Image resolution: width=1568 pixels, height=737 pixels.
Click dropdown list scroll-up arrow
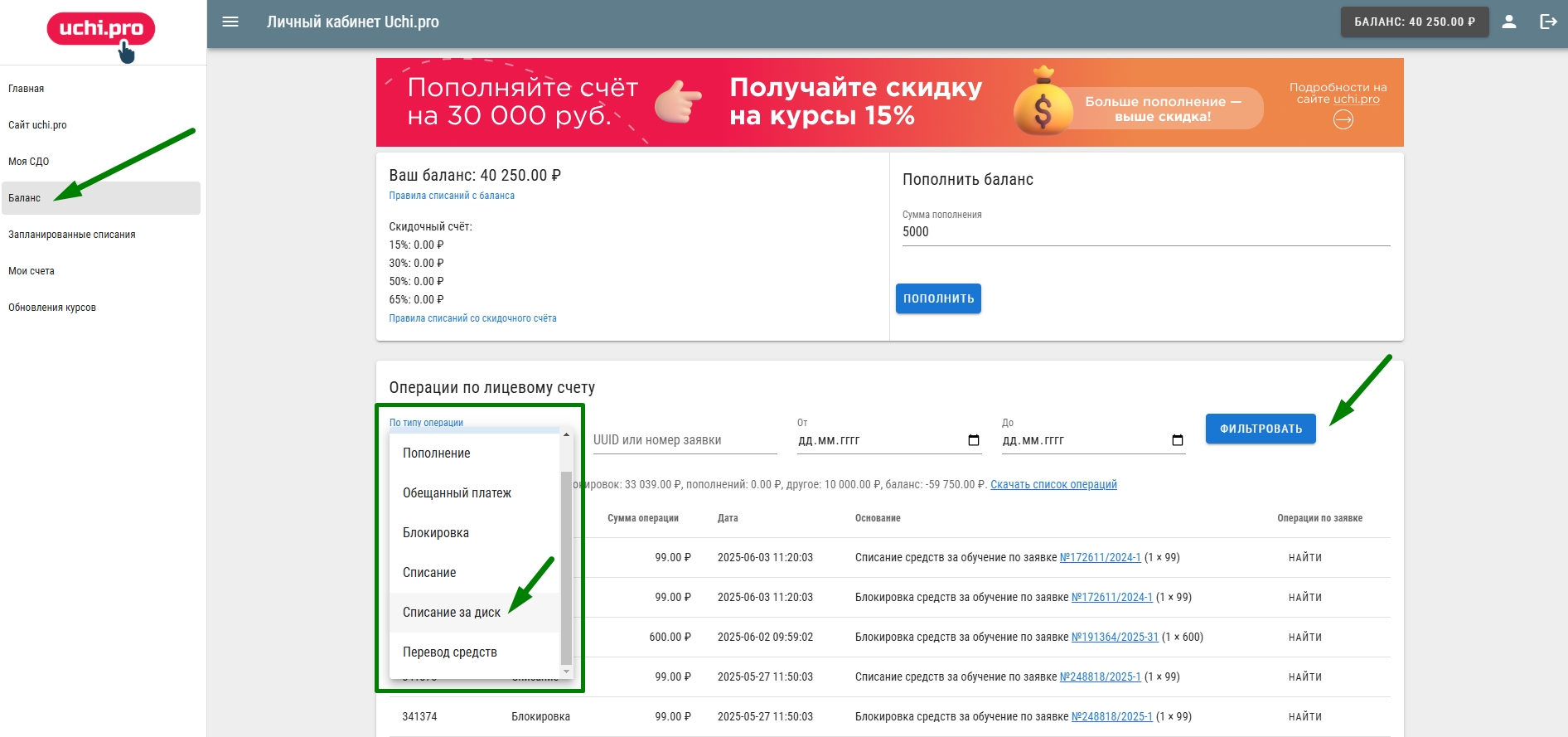(x=567, y=434)
